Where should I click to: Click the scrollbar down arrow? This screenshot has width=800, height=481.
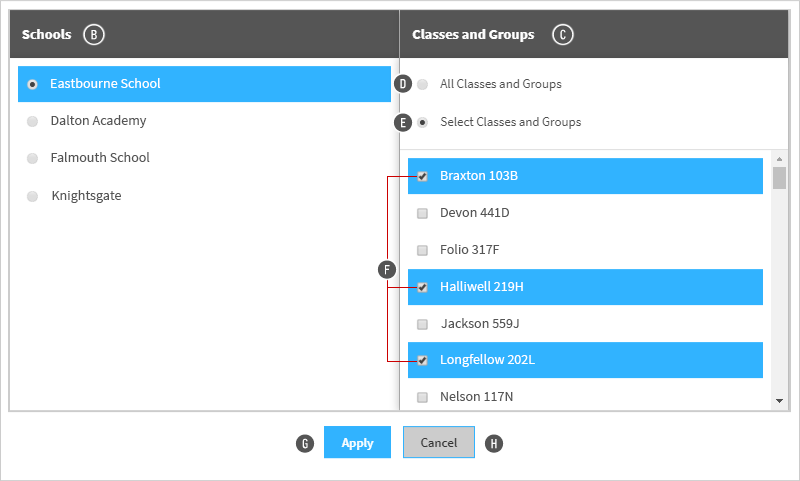(779, 401)
